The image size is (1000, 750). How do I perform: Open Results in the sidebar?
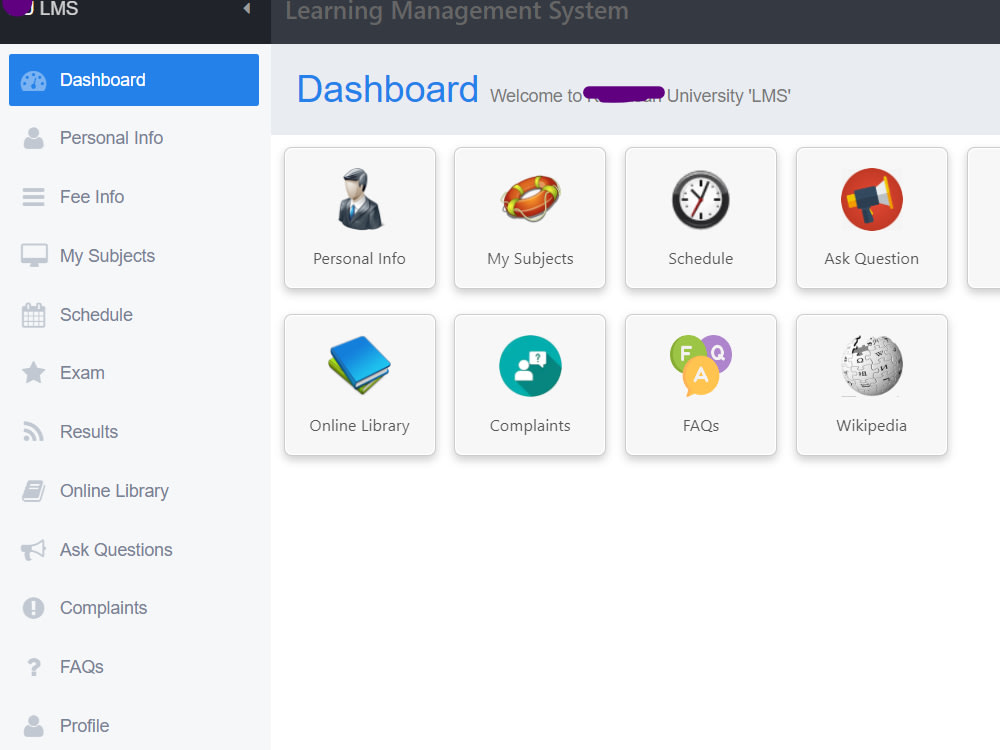tap(134, 432)
